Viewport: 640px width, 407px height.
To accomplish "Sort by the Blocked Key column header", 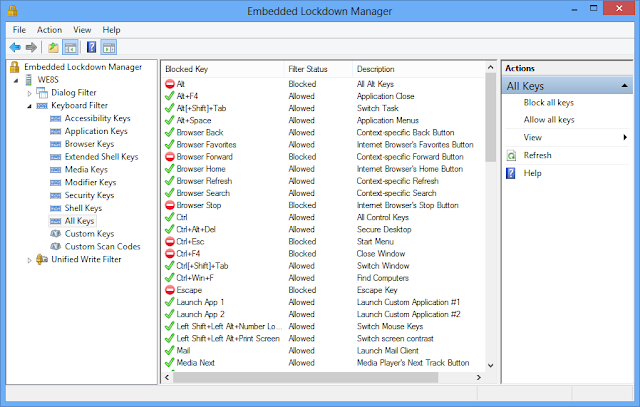I will click(222, 69).
